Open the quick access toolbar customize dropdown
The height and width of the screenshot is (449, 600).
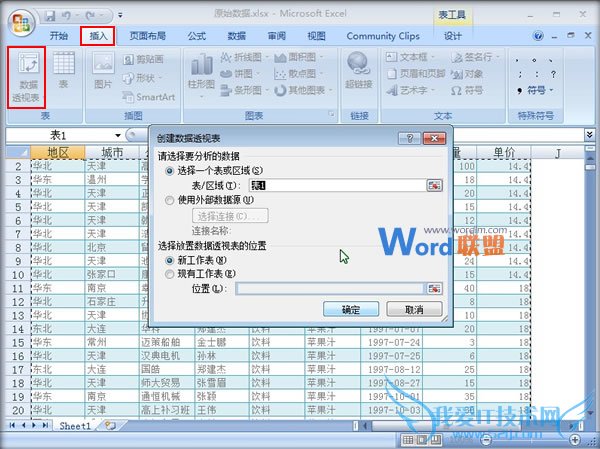click(120, 16)
